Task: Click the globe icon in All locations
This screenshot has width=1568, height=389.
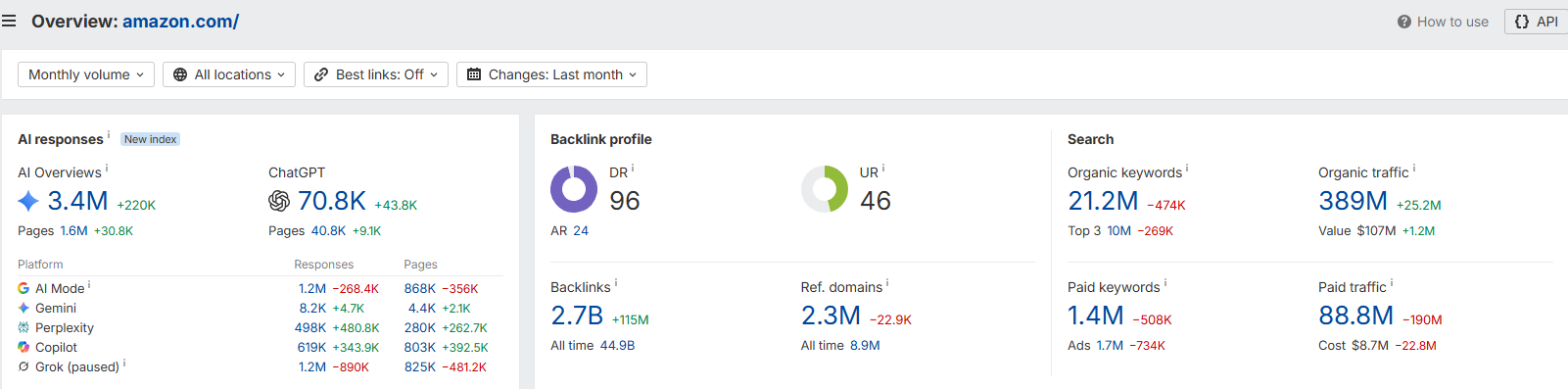Action: [180, 74]
